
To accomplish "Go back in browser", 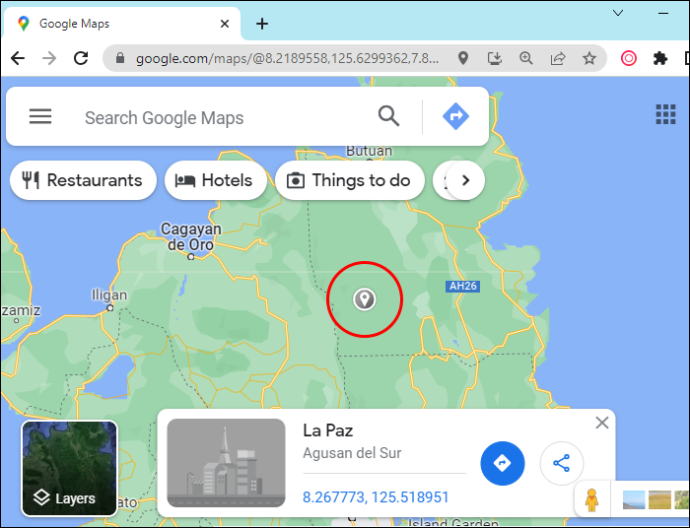I will point(18,58).
